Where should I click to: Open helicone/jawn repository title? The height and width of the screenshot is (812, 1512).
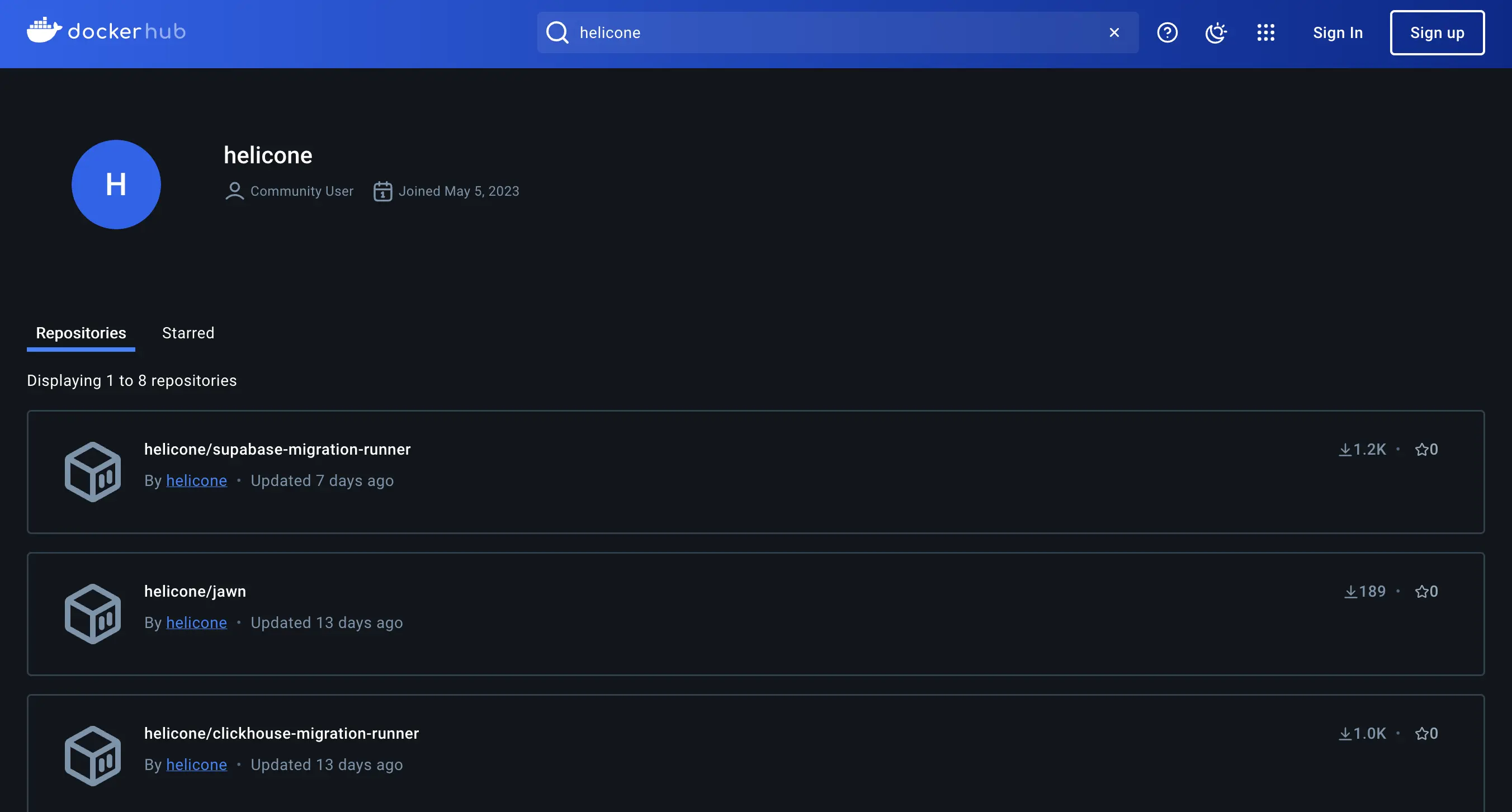[195, 591]
